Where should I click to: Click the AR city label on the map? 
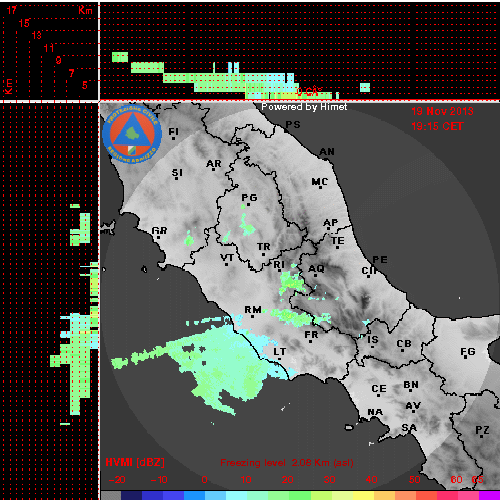click(214, 164)
